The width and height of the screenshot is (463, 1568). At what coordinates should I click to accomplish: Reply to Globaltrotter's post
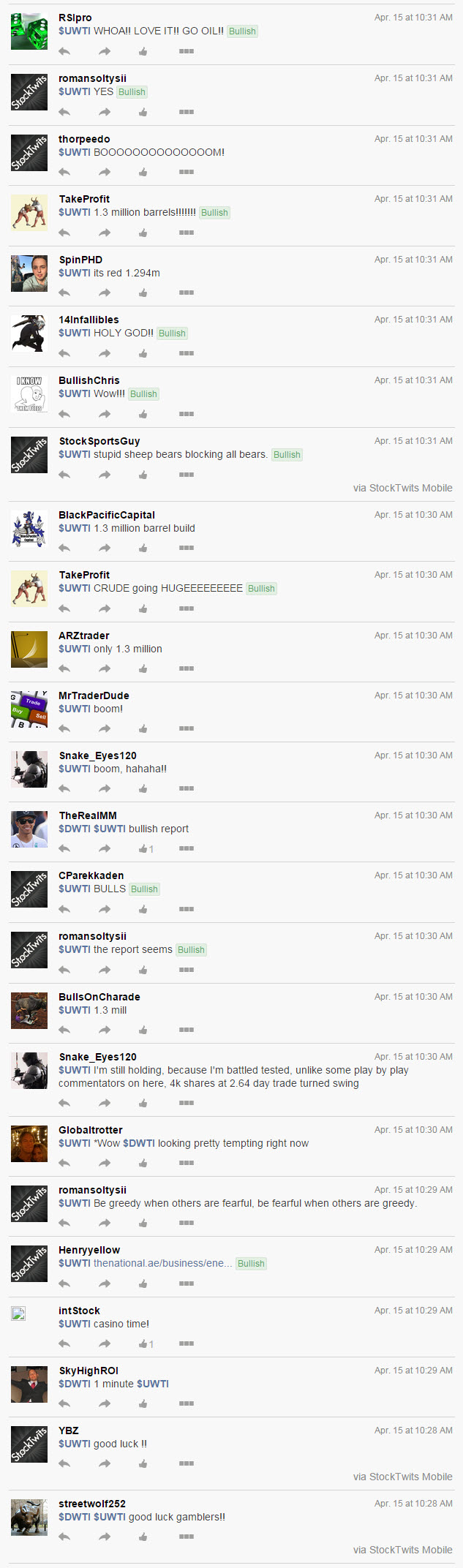coord(64,1163)
